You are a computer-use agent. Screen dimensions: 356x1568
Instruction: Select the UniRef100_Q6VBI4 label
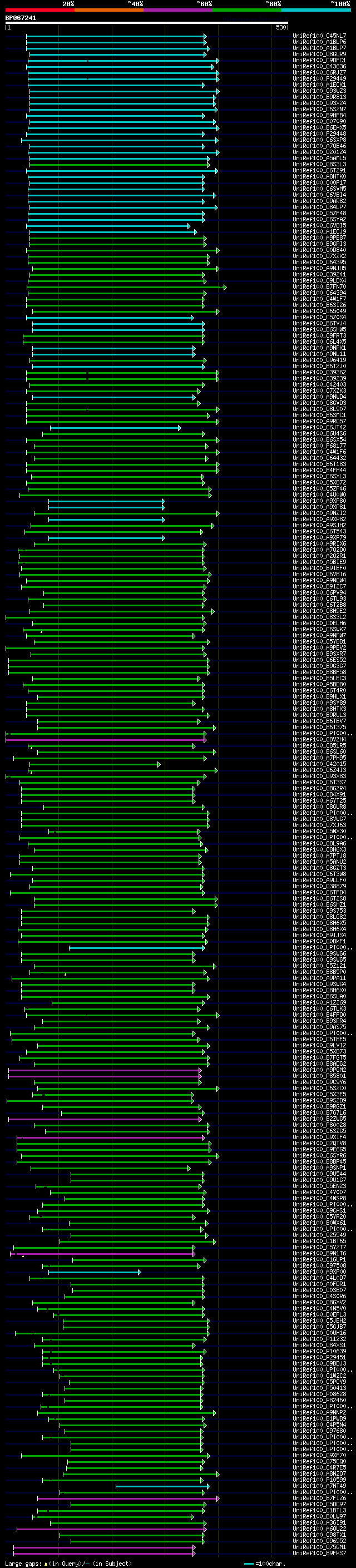[319, 195]
